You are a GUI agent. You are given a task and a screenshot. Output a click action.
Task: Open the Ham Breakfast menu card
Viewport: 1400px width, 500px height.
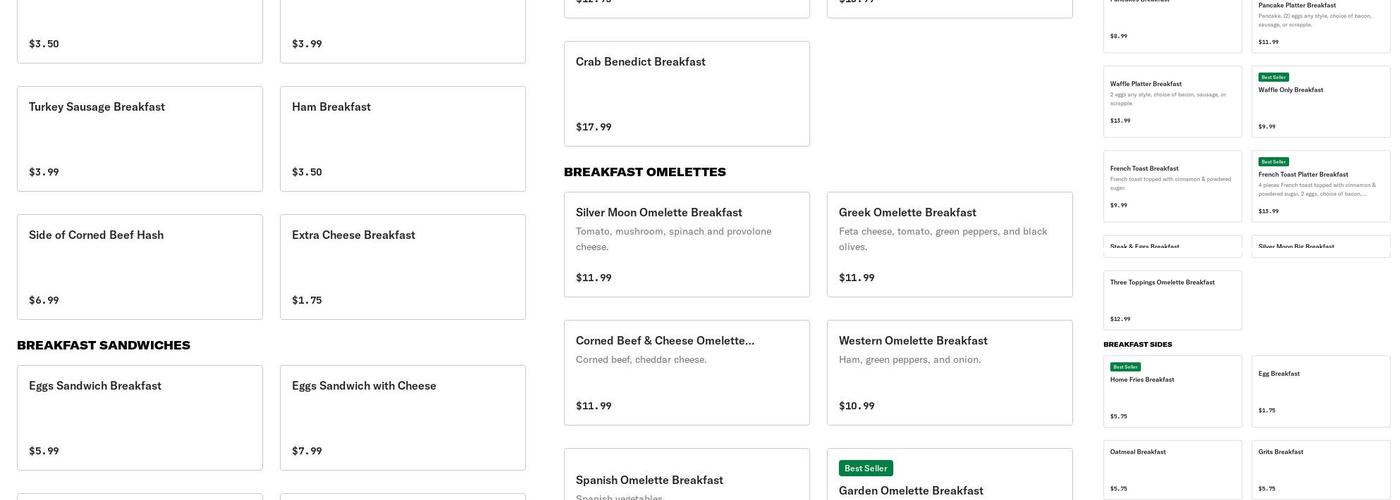coord(403,139)
